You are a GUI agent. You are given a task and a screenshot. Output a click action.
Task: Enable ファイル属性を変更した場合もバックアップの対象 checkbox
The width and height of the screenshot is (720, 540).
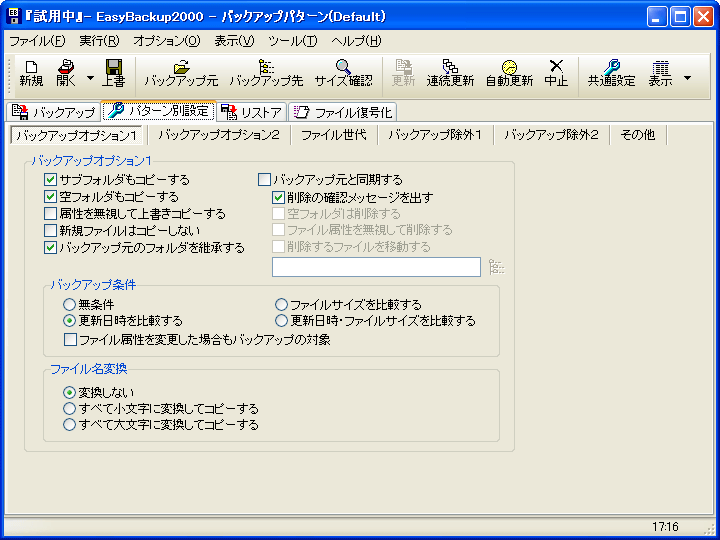click(x=70, y=340)
